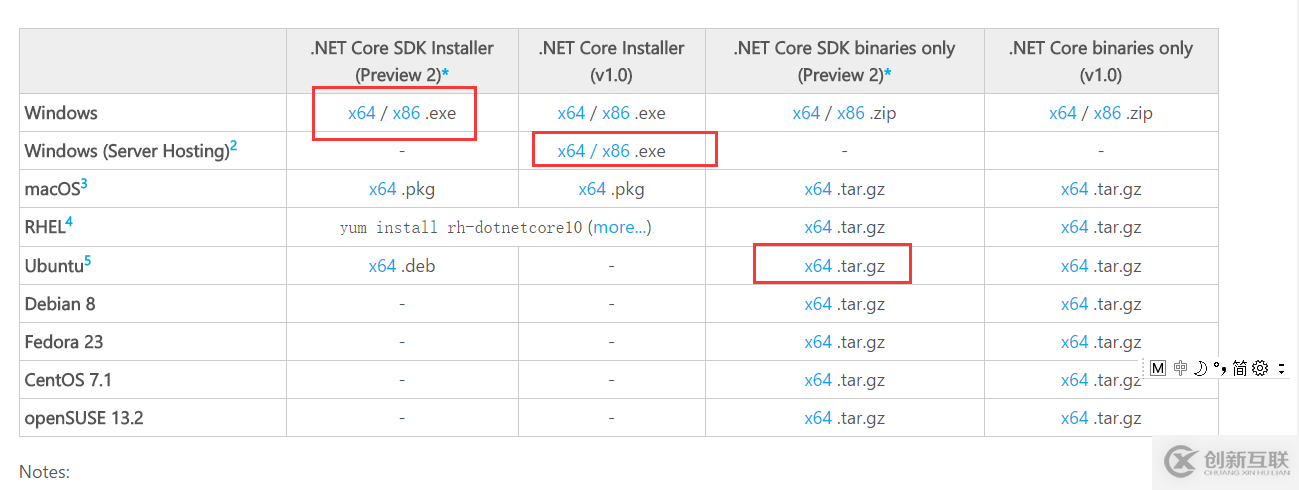This screenshot has height=490, width=1299.
Task: Open the RHEL "more..." link
Action: (x=621, y=227)
